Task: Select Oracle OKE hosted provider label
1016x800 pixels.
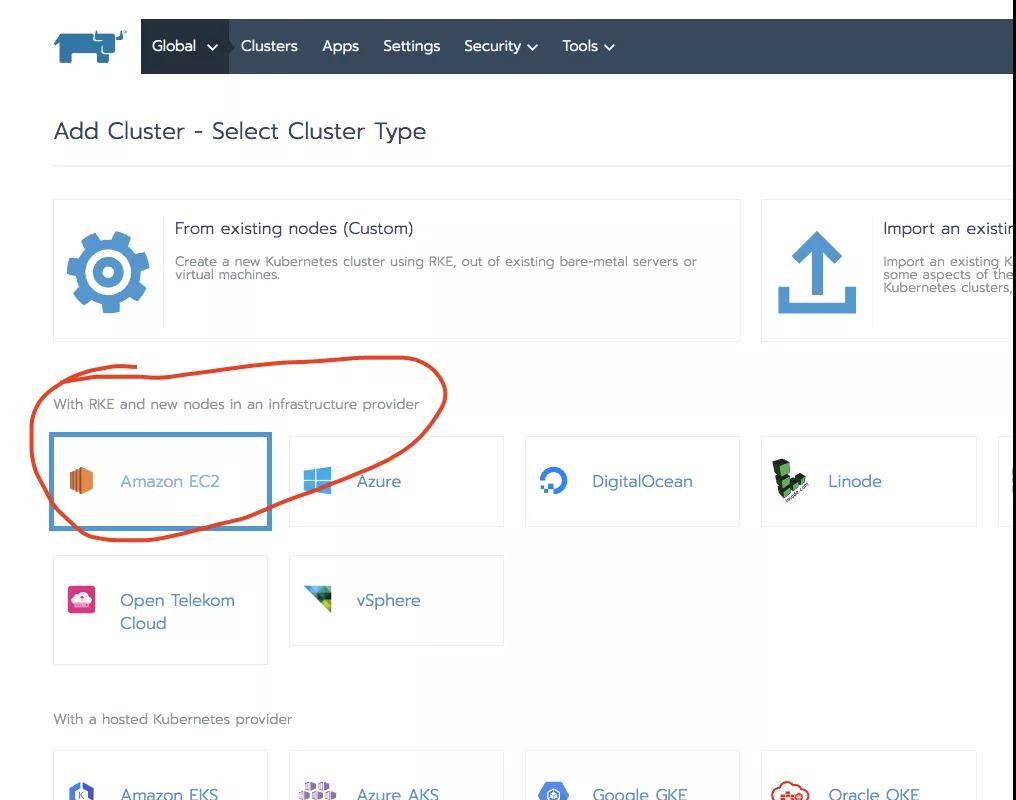Action: click(x=873, y=793)
